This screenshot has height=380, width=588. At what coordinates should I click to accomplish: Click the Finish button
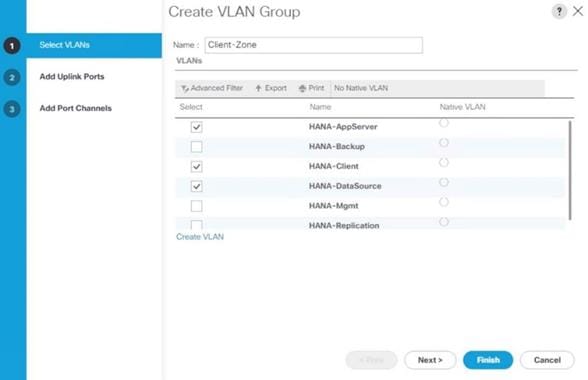488,360
